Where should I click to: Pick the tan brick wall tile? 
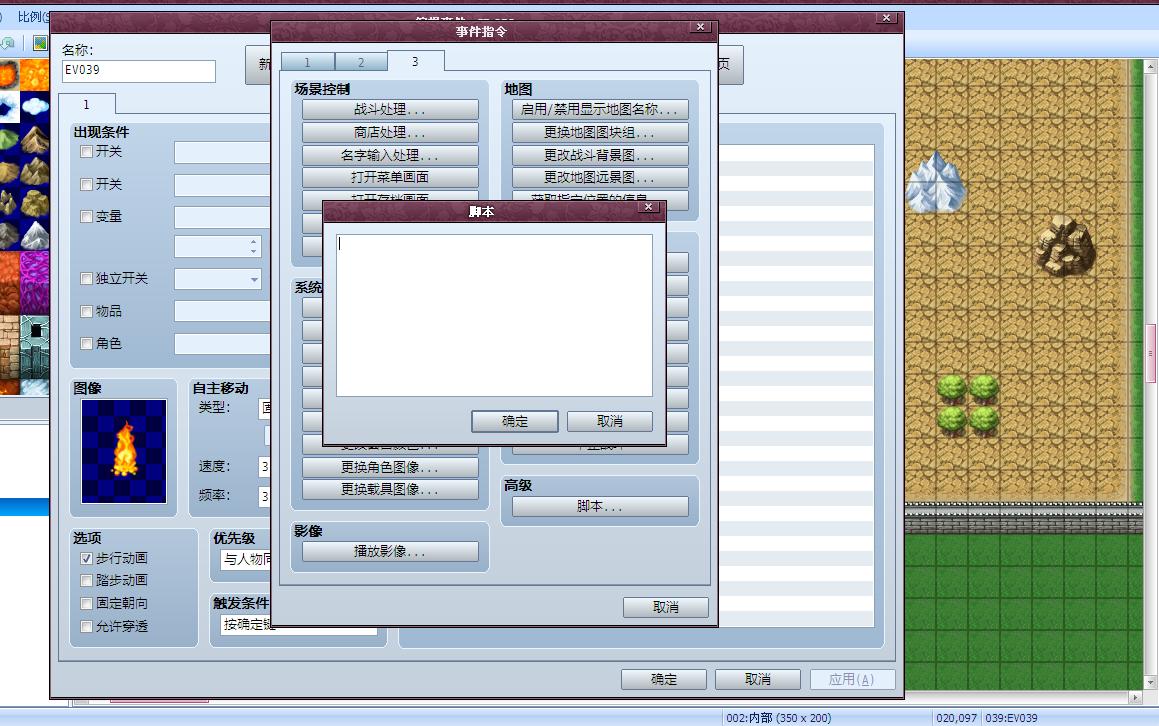click(8, 347)
